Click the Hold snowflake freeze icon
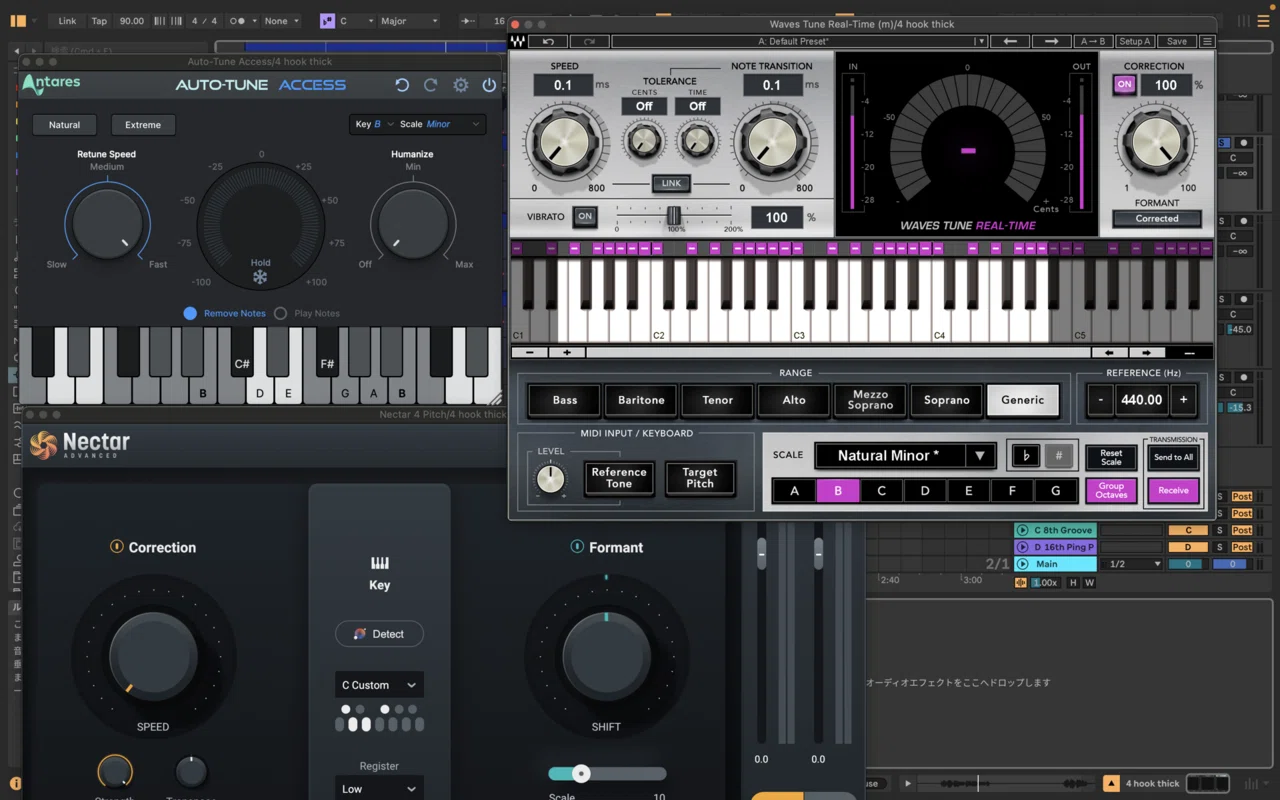This screenshot has width=1280, height=800. pos(260,277)
